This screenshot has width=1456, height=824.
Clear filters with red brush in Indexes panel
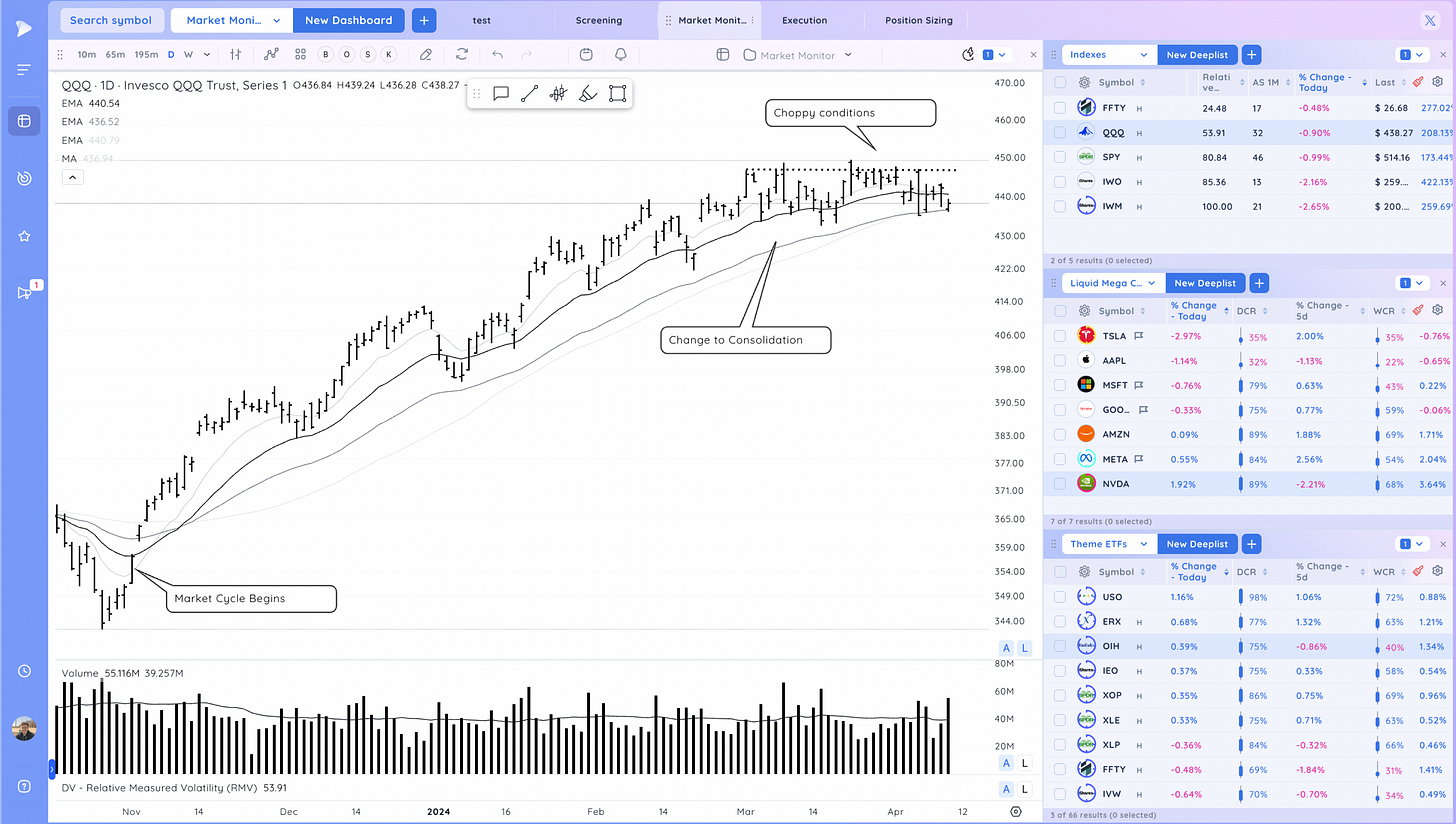[1418, 82]
